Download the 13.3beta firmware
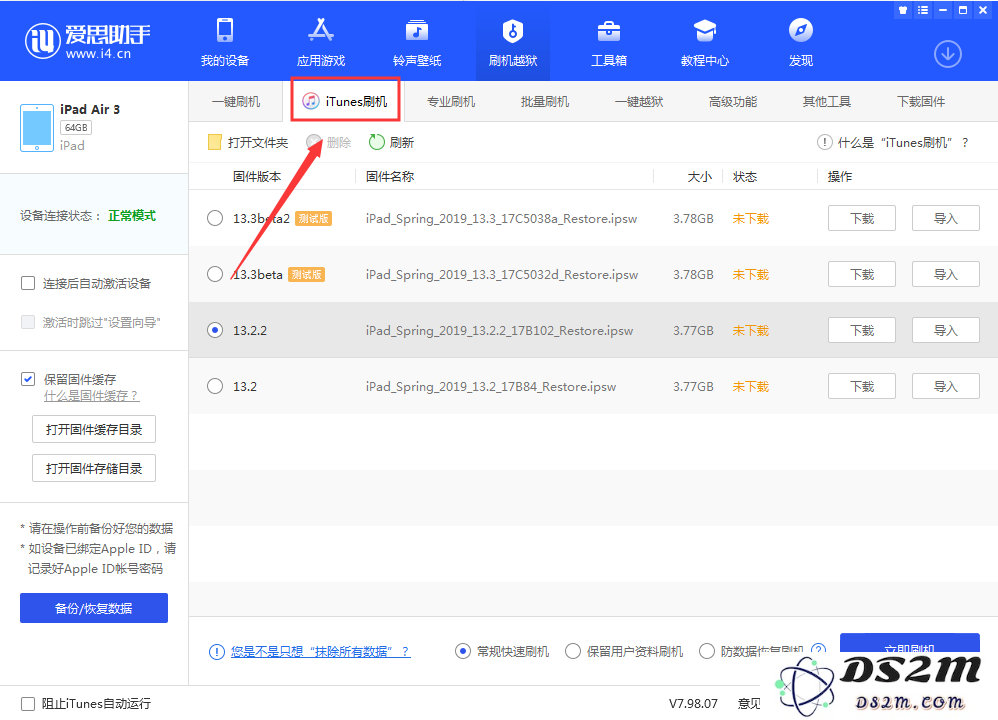Viewport: 998px width, 720px height. [x=862, y=274]
